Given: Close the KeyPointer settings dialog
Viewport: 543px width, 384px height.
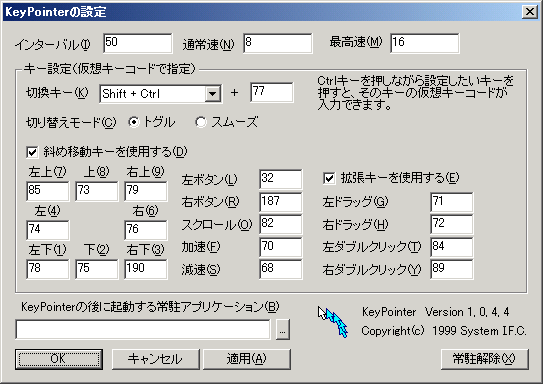Looking at the screenshot, I should coord(530,12).
